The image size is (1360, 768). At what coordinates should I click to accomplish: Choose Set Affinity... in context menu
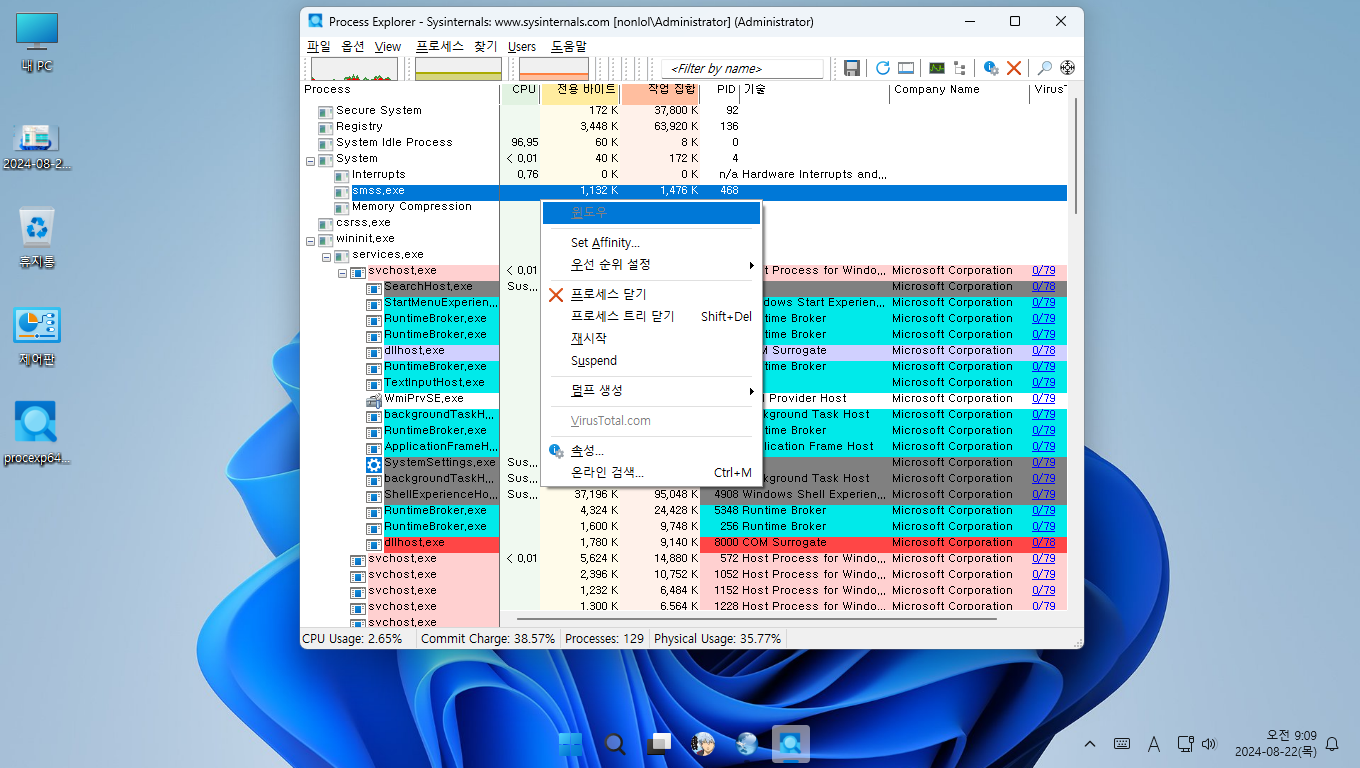pos(651,243)
